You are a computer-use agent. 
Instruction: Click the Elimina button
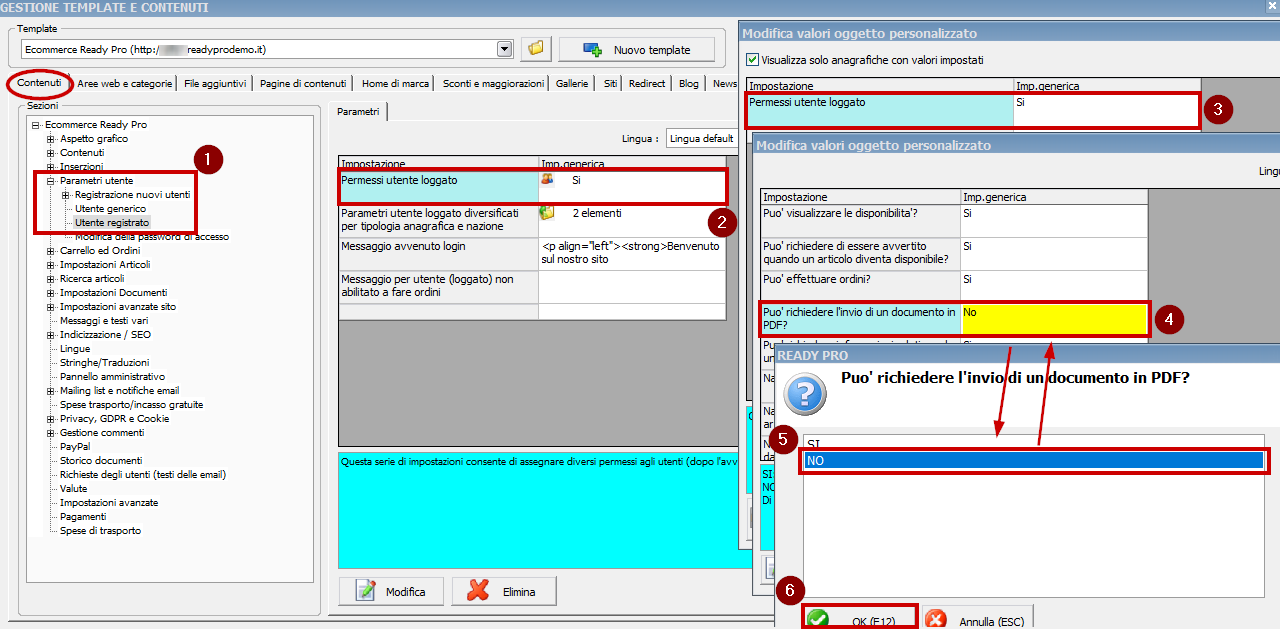coord(504,591)
